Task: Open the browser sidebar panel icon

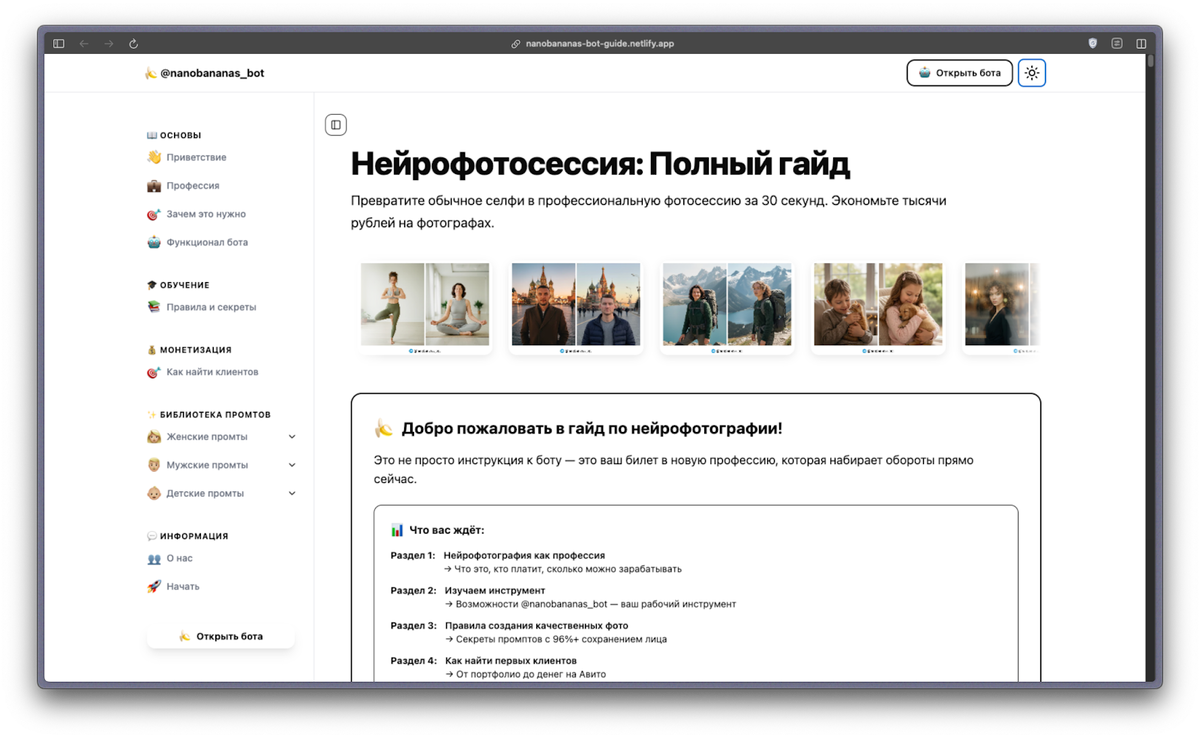Action: pos(59,44)
